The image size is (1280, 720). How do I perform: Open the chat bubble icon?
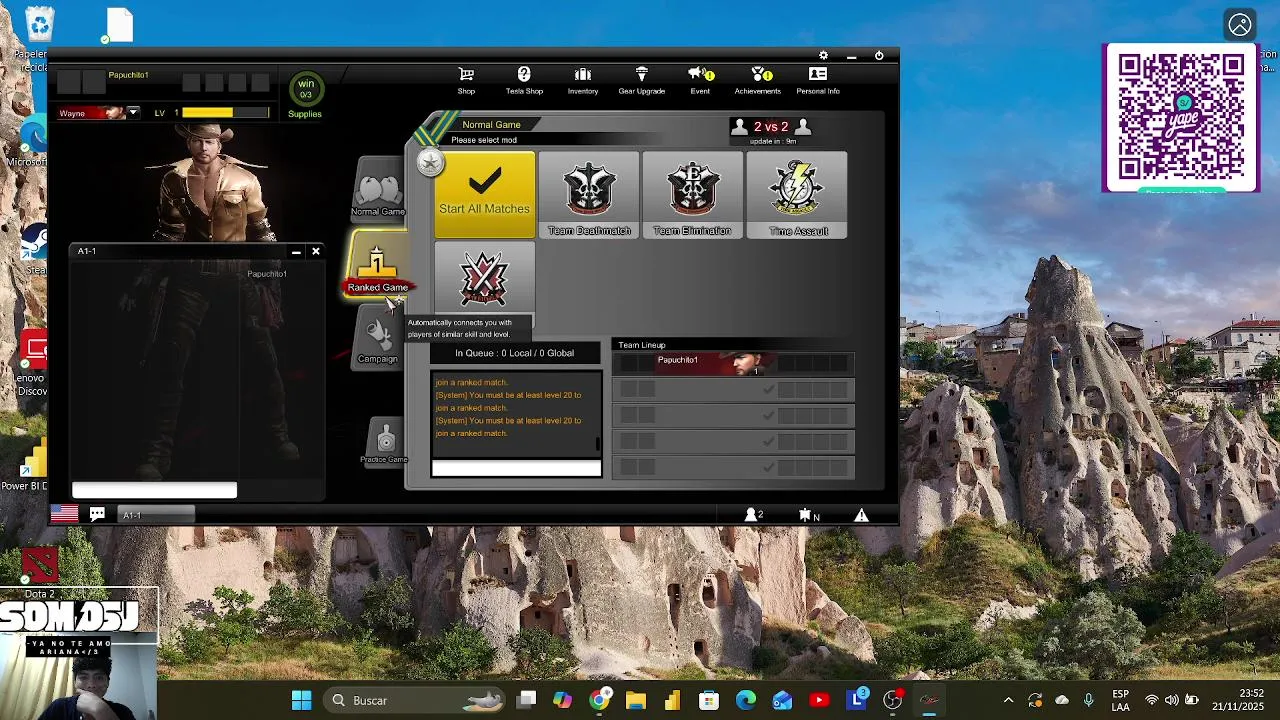97,514
